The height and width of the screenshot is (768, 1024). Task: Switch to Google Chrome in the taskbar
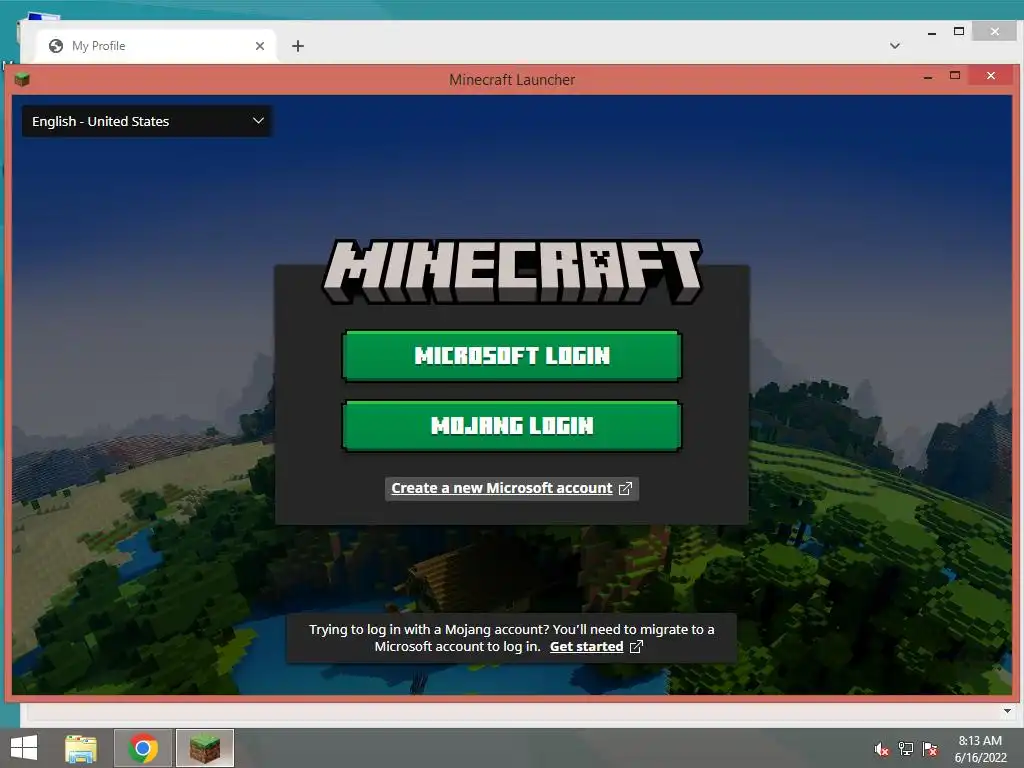[143, 748]
